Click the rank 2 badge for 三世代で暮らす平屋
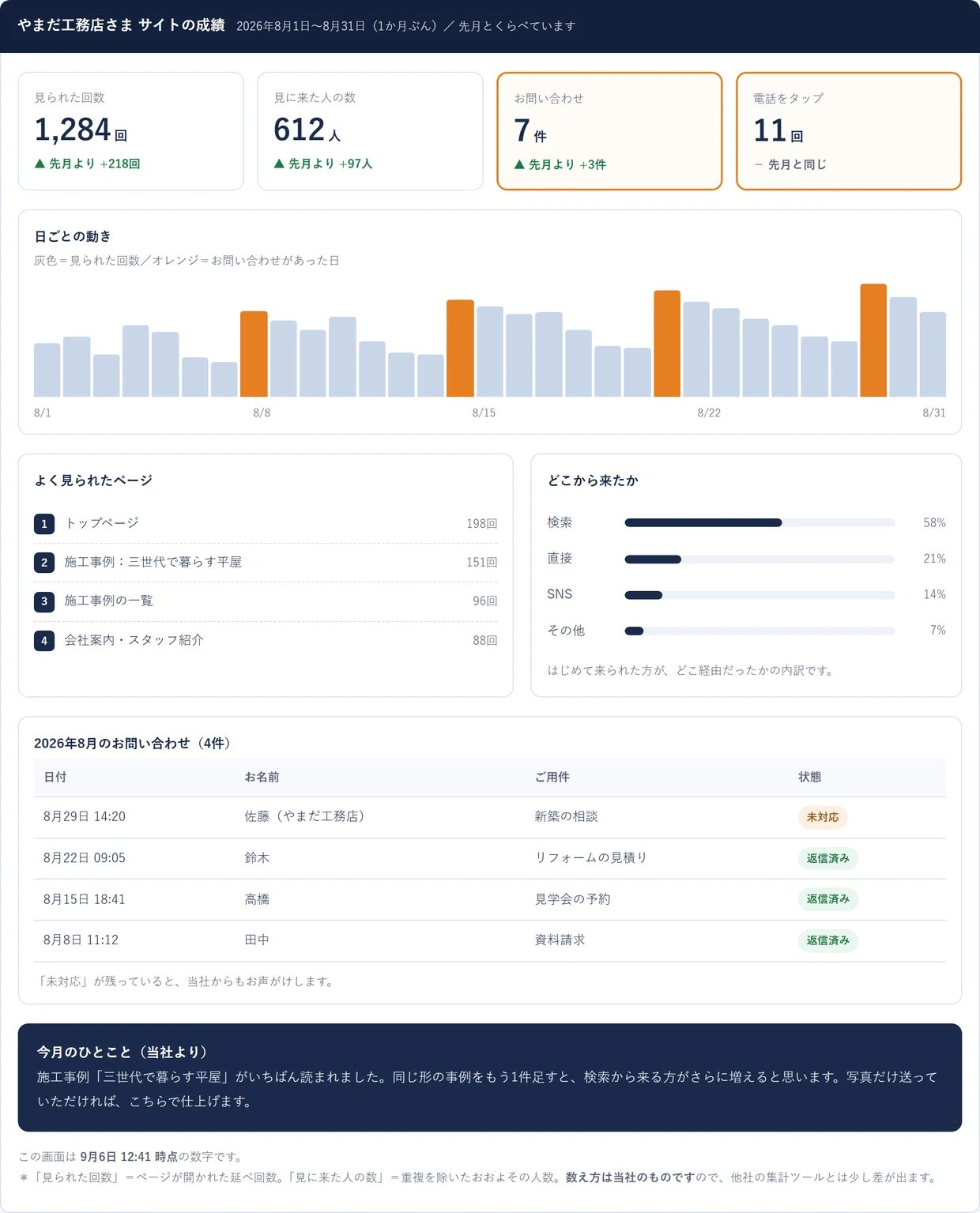 tap(44, 563)
